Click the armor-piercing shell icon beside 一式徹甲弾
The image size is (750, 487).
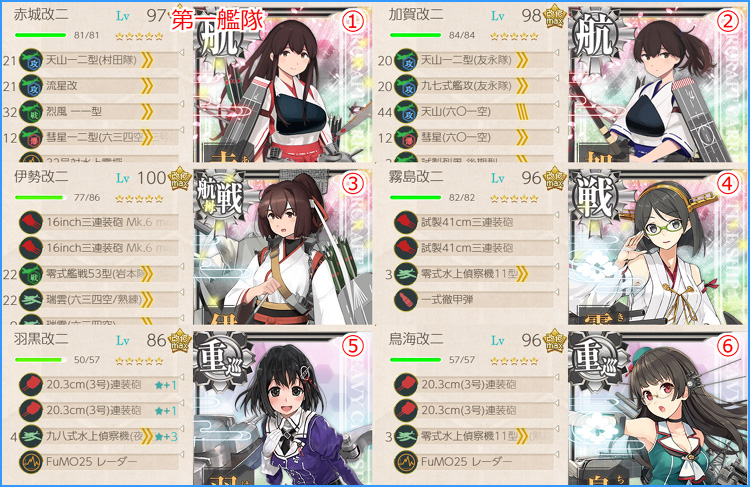(x=406, y=300)
